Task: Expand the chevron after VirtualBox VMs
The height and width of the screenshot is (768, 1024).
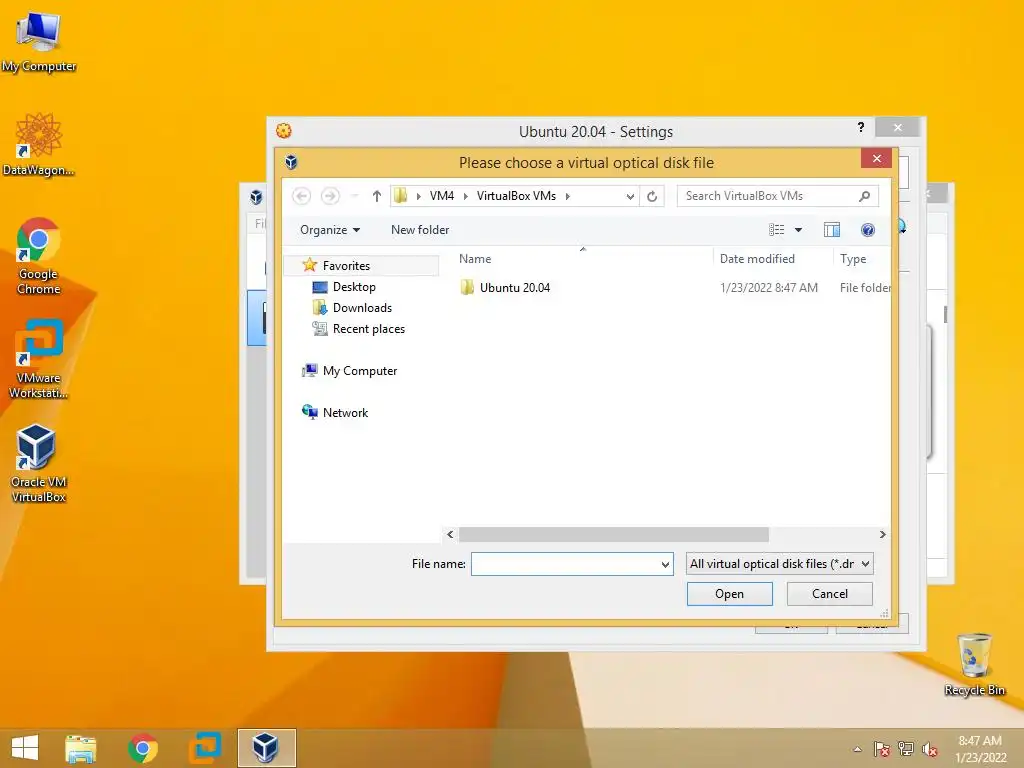Action: pos(568,196)
